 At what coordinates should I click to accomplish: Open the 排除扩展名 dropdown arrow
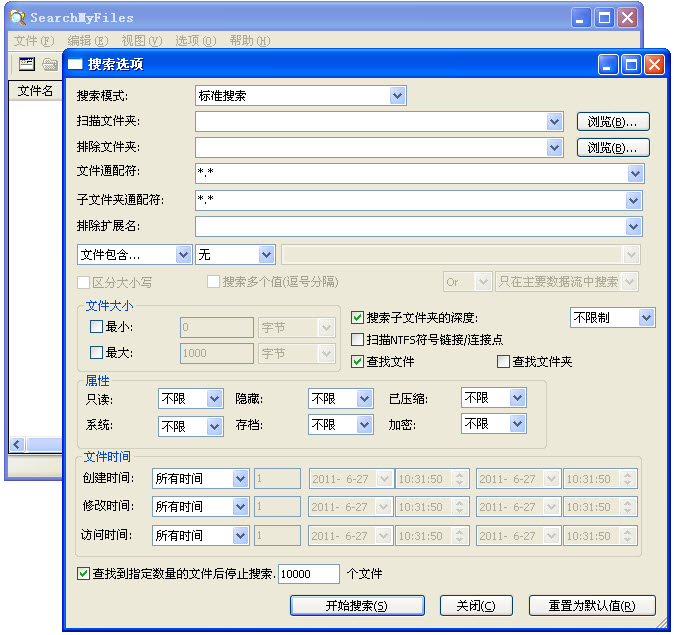point(634,227)
